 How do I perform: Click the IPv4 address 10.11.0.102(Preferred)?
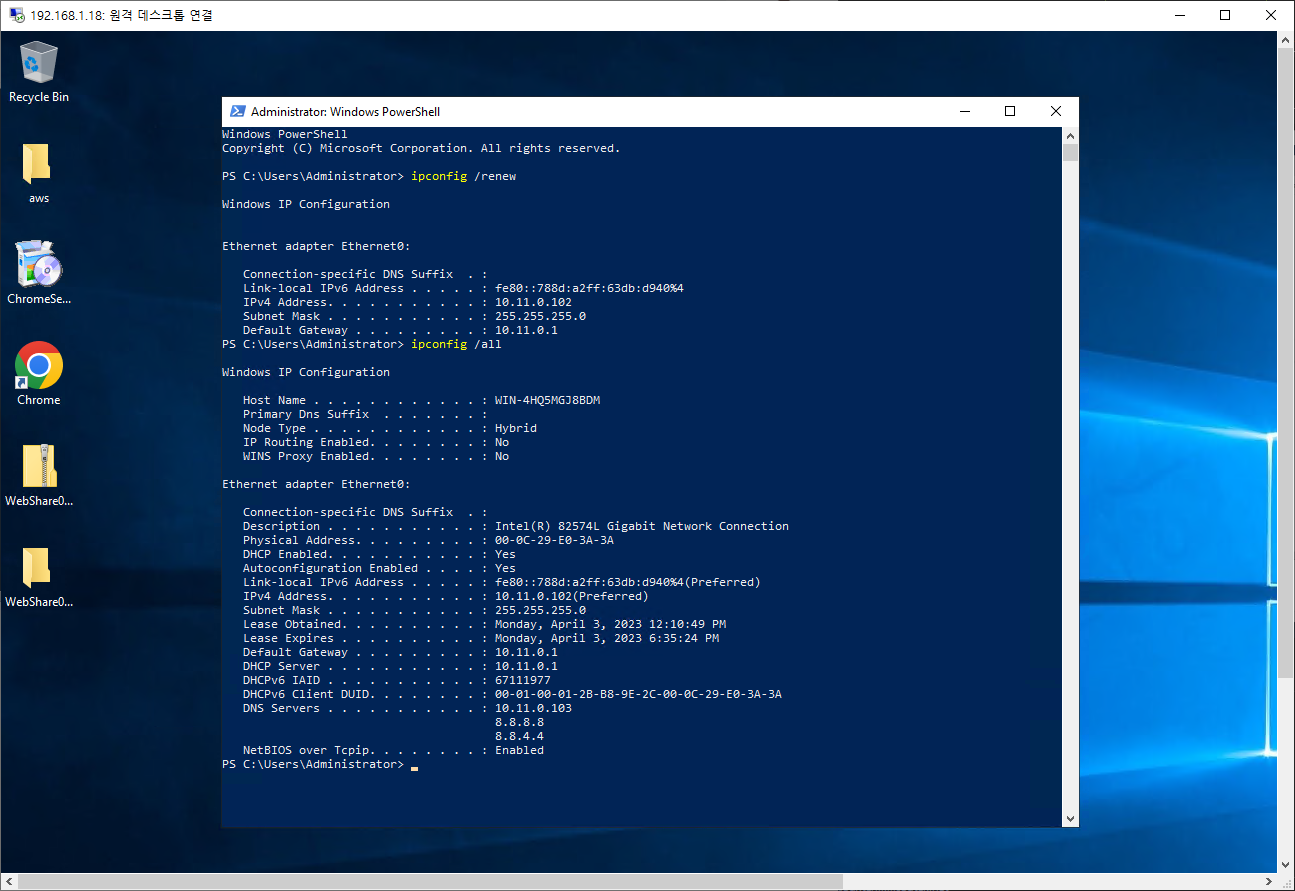point(571,596)
